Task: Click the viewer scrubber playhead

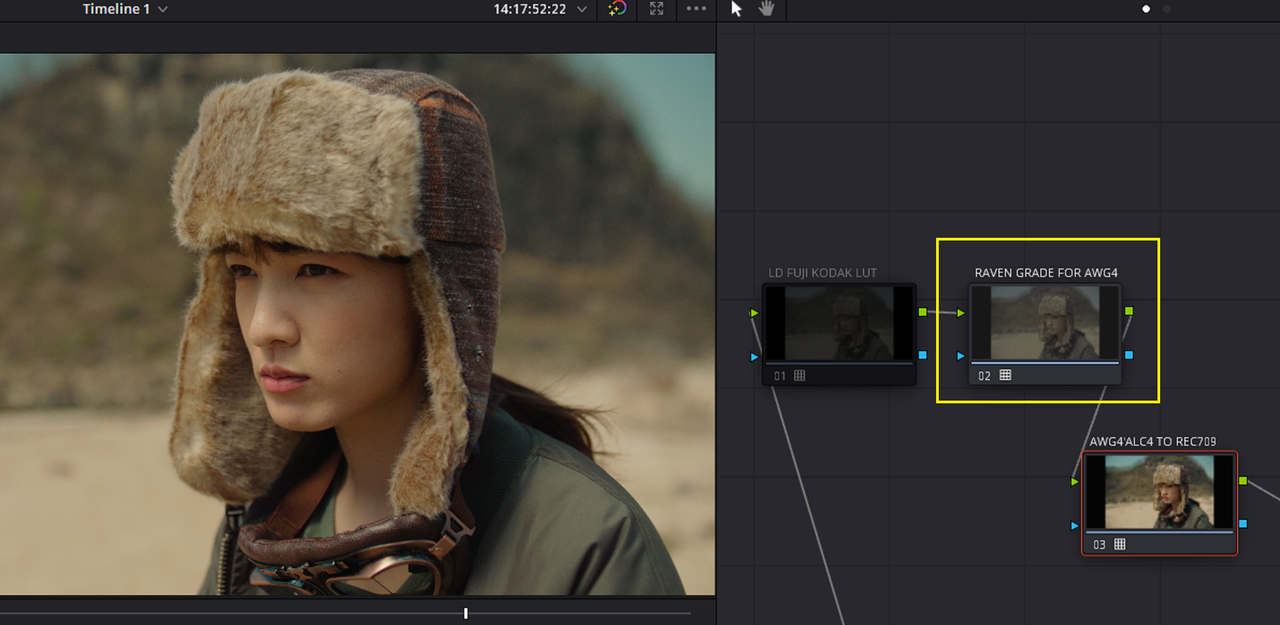Action: pyautogui.click(x=465, y=613)
